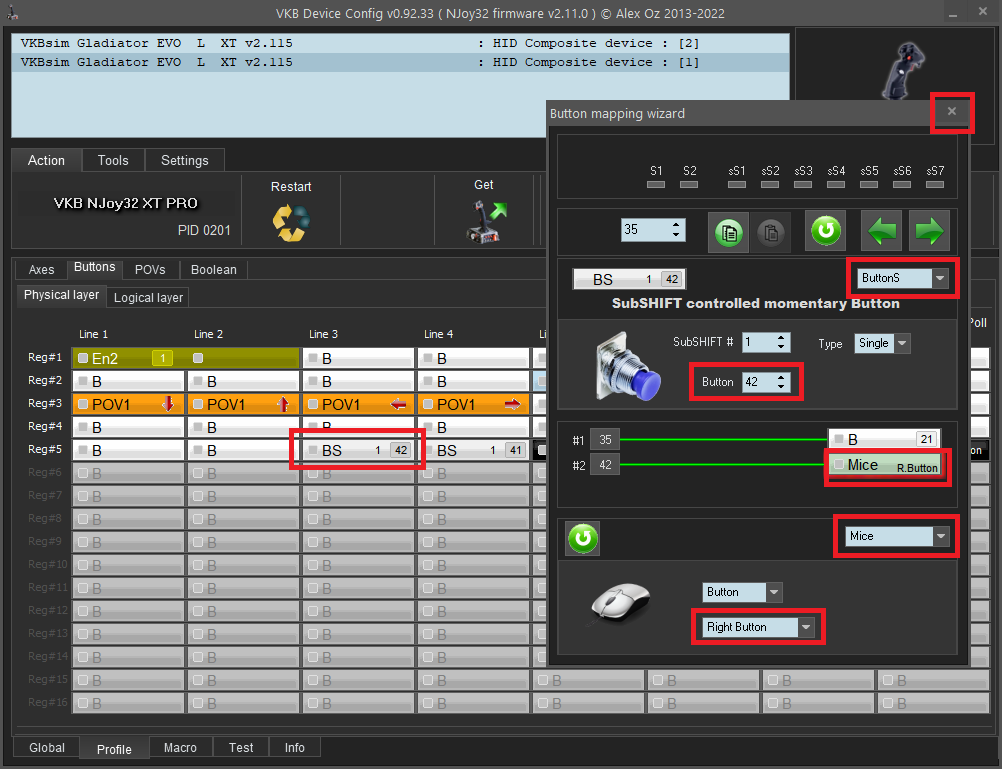1002x769 pixels.
Task: Select the Buttons tab
Action: [x=95, y=267]
